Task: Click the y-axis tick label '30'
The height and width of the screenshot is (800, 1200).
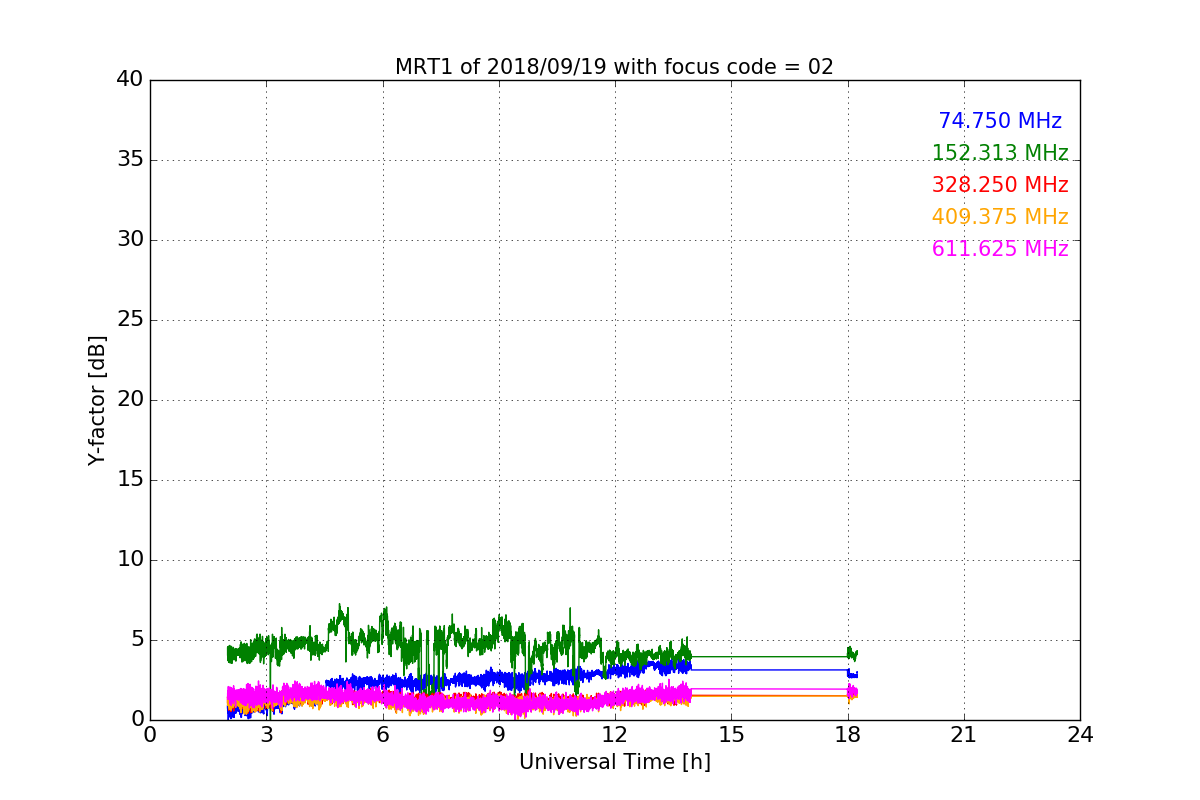Action: pyautogui.click(x=130, y=240)
